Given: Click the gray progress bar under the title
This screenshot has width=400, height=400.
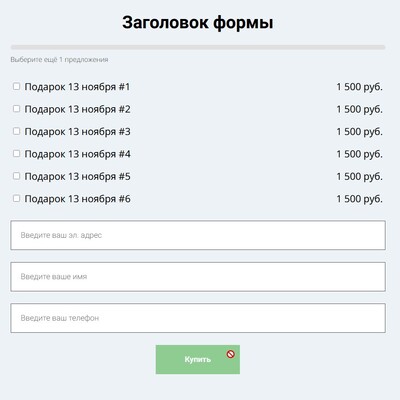Looking at the screenshot, I should click(x=198, y=47).
